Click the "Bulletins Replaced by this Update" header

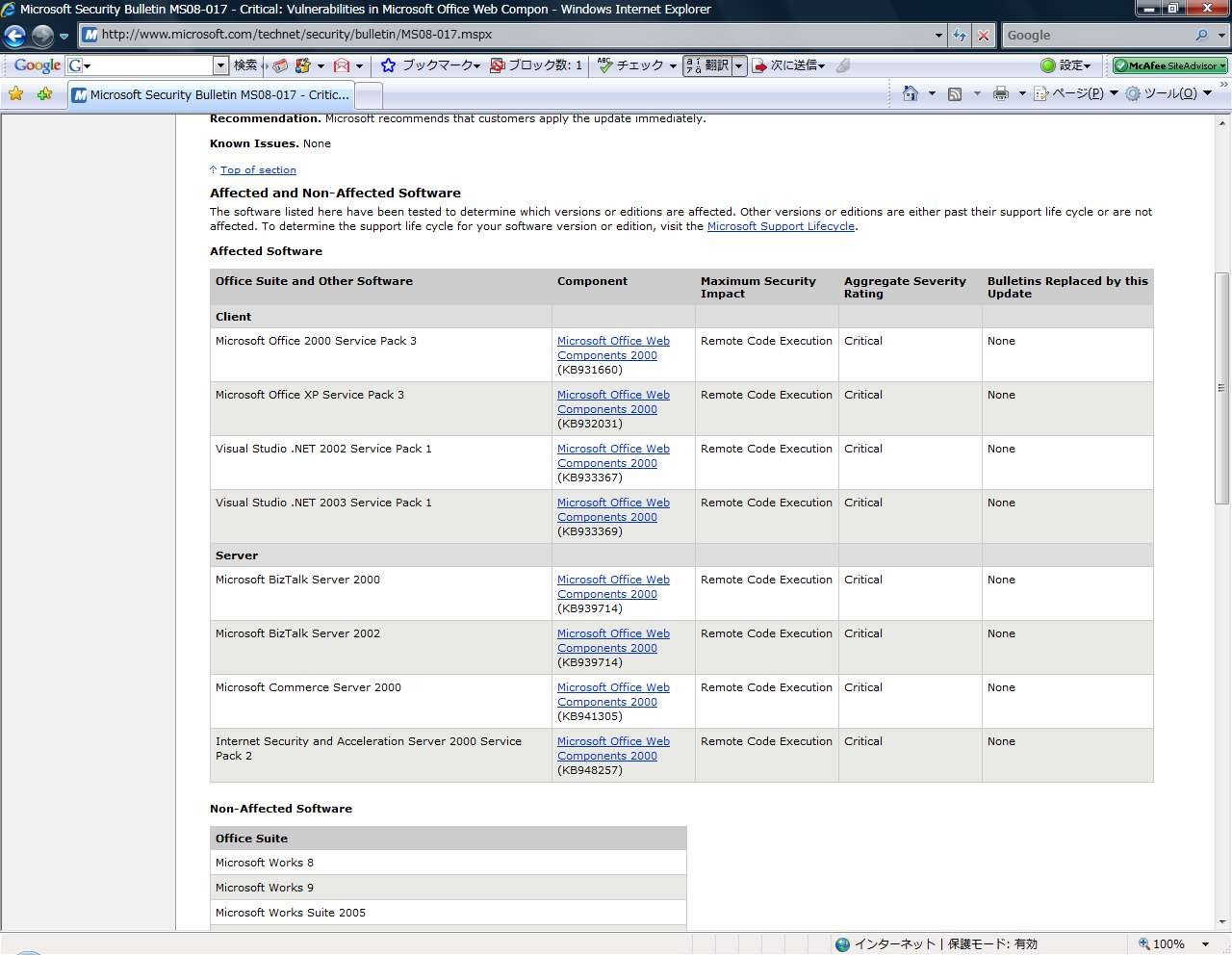click(x=1067, y=288)
